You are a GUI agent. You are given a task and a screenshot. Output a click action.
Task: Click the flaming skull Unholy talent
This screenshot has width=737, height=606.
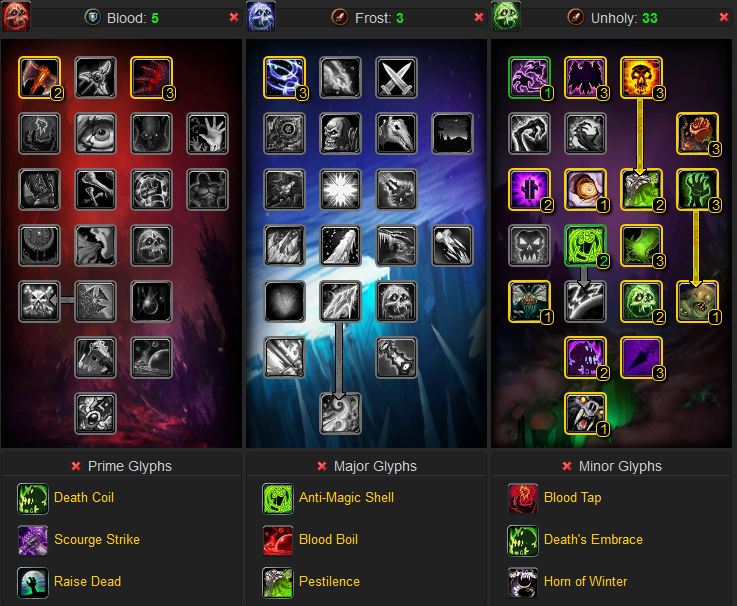641,78
